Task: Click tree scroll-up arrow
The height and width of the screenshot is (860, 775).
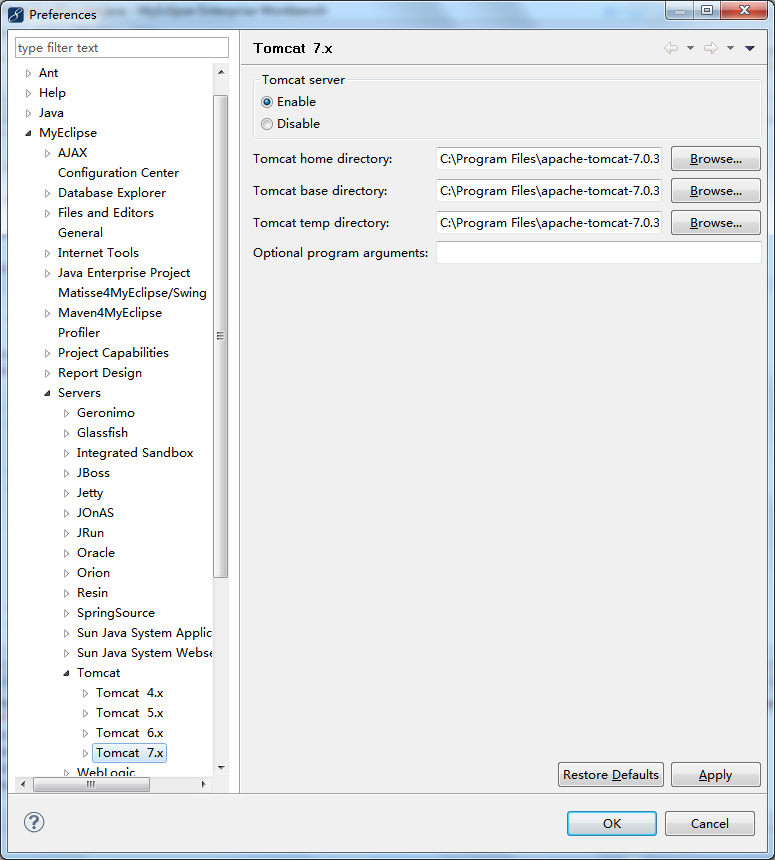Action: (221, 72)
